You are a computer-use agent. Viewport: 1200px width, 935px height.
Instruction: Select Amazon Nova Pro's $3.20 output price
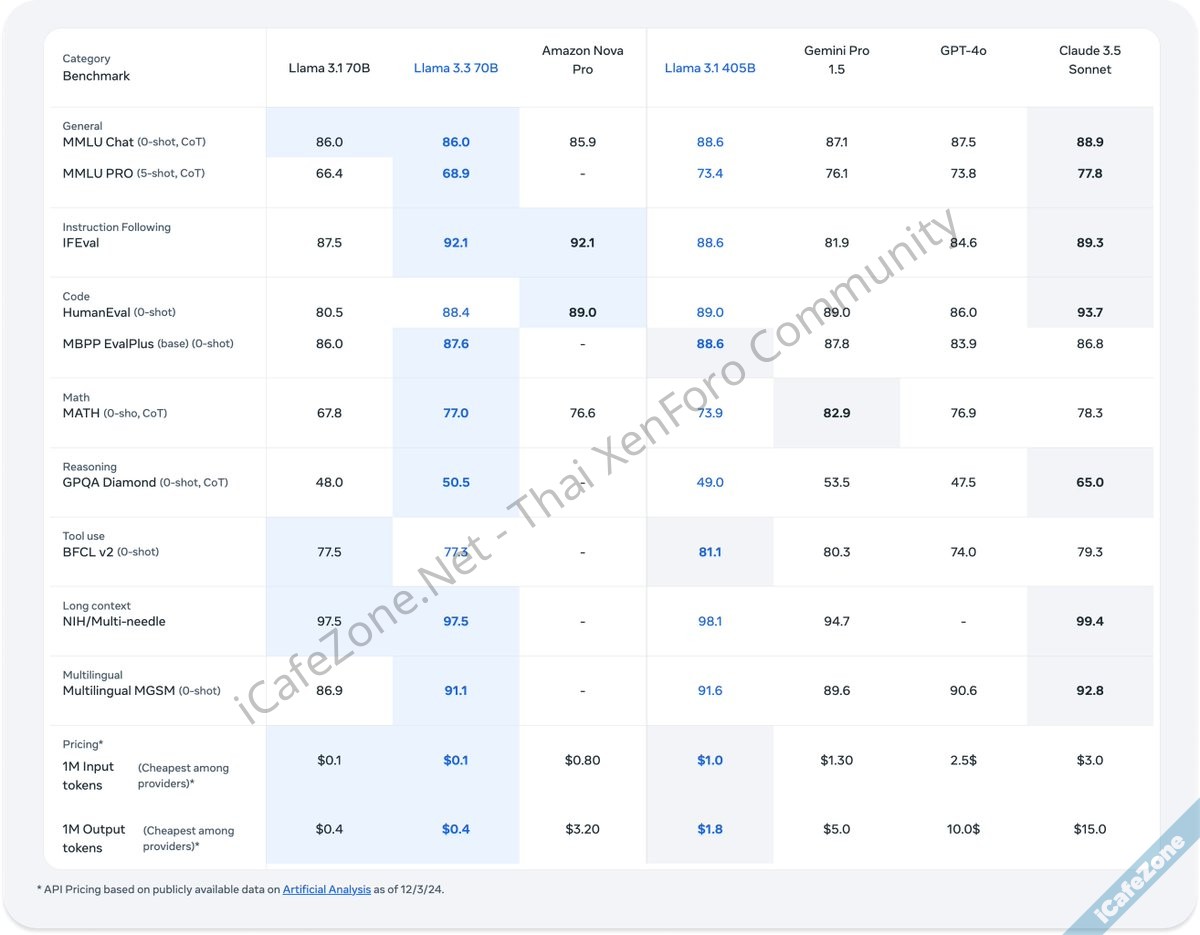(x=582, y=829)
